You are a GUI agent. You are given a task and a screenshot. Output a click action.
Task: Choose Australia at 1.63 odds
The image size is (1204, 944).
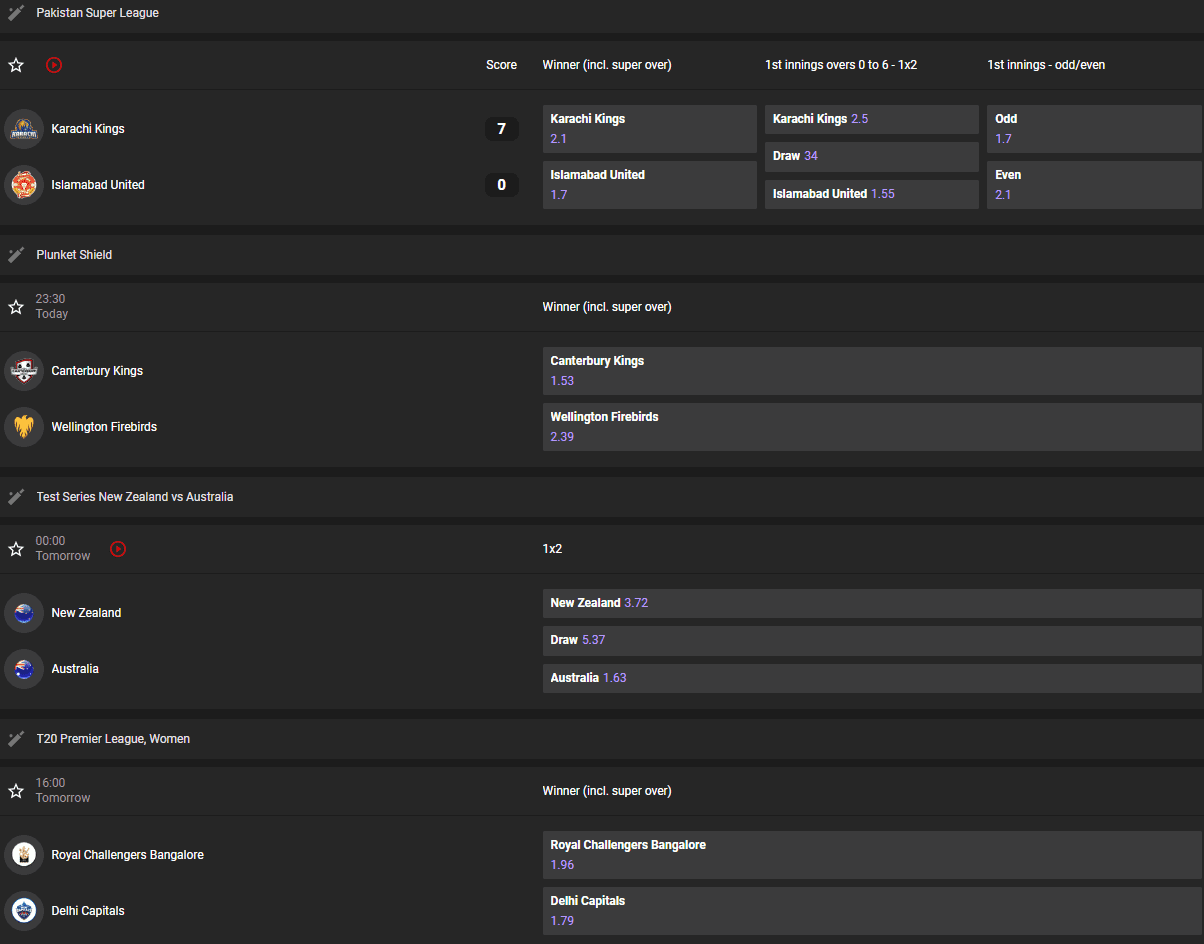point(872,678)
